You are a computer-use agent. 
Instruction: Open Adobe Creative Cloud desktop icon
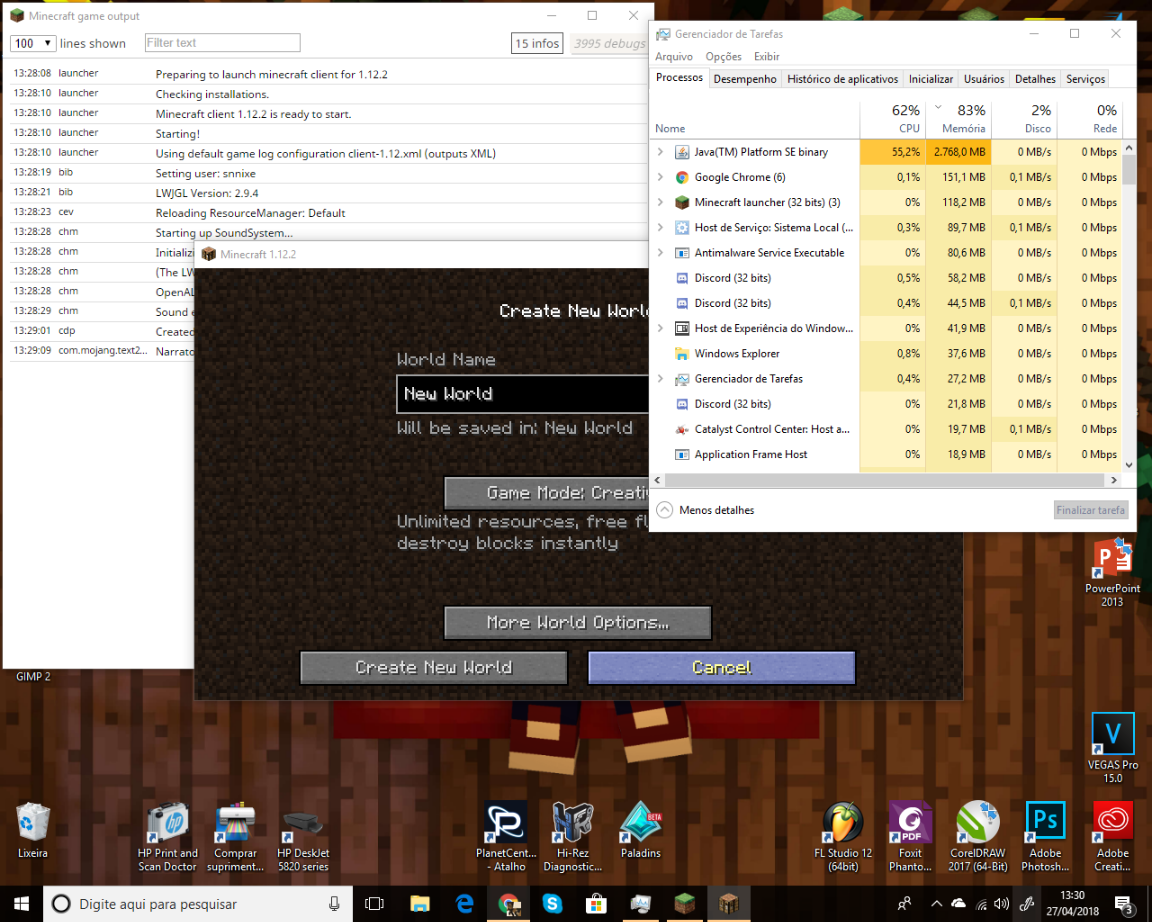[x=1113, y=837]
